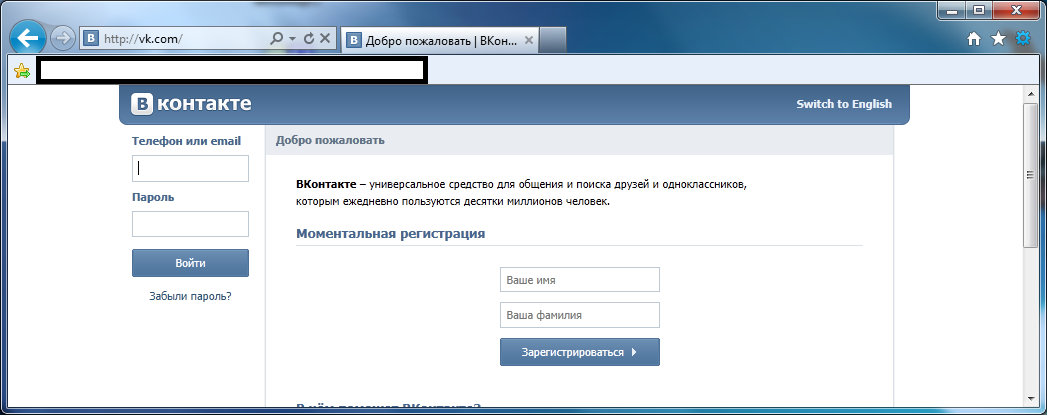
Task: Click the 'Забыли пароль?' link
Action: click(x=190, y=296)
